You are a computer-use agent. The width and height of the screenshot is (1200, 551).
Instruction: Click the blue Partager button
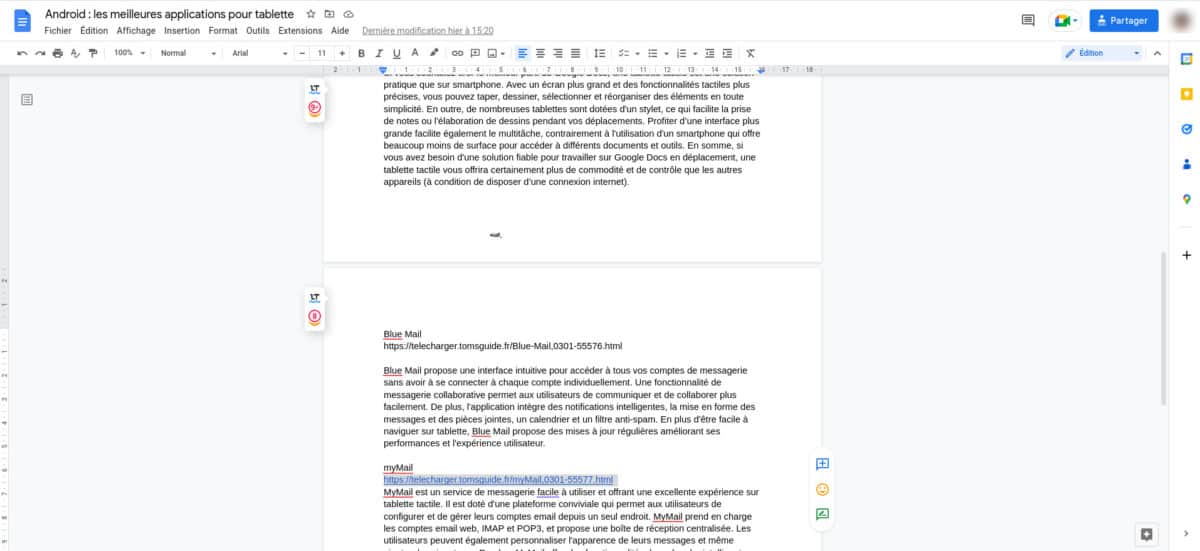click(x=1124, y=20)
